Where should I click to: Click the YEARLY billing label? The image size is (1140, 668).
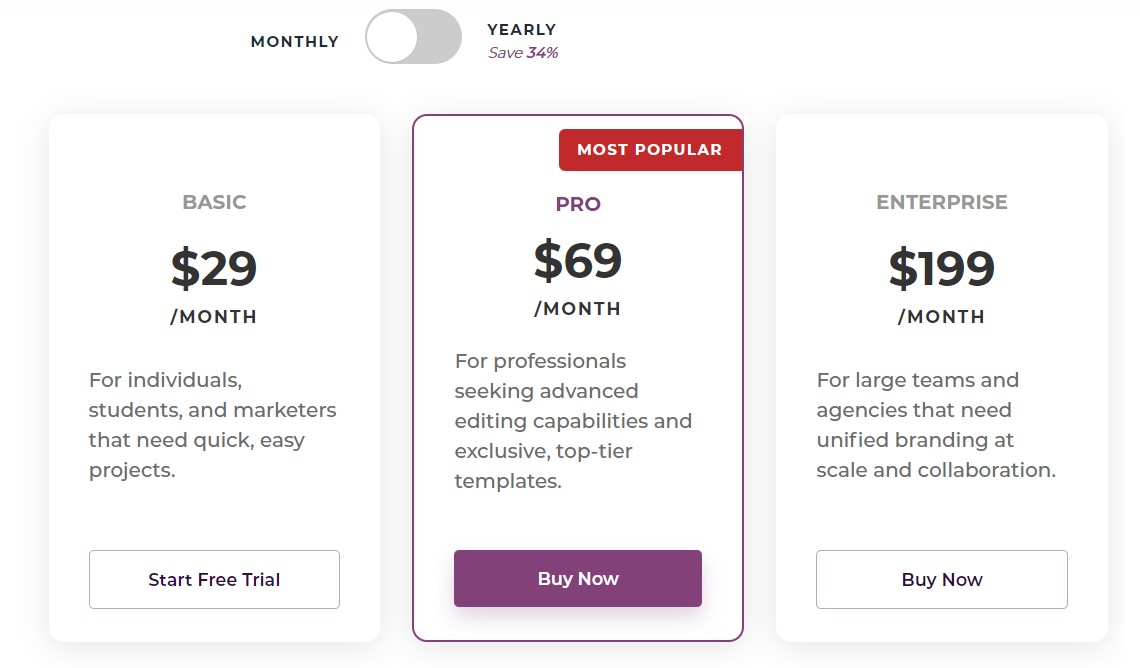(521, 30)
